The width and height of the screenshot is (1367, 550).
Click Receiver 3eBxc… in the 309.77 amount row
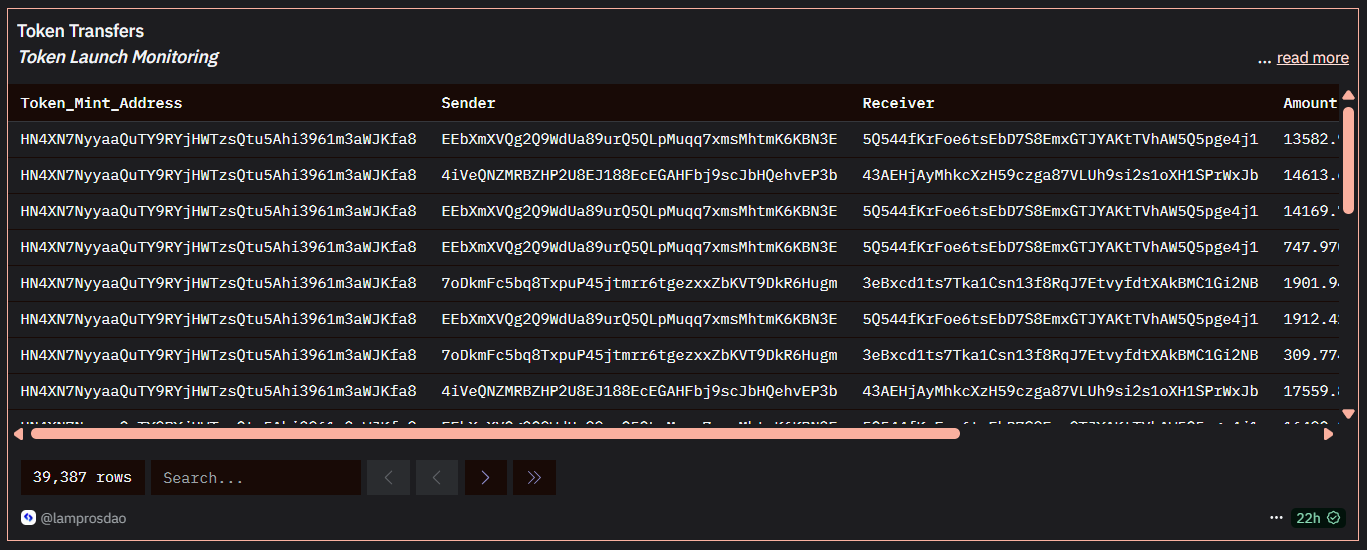[1060, 355]
